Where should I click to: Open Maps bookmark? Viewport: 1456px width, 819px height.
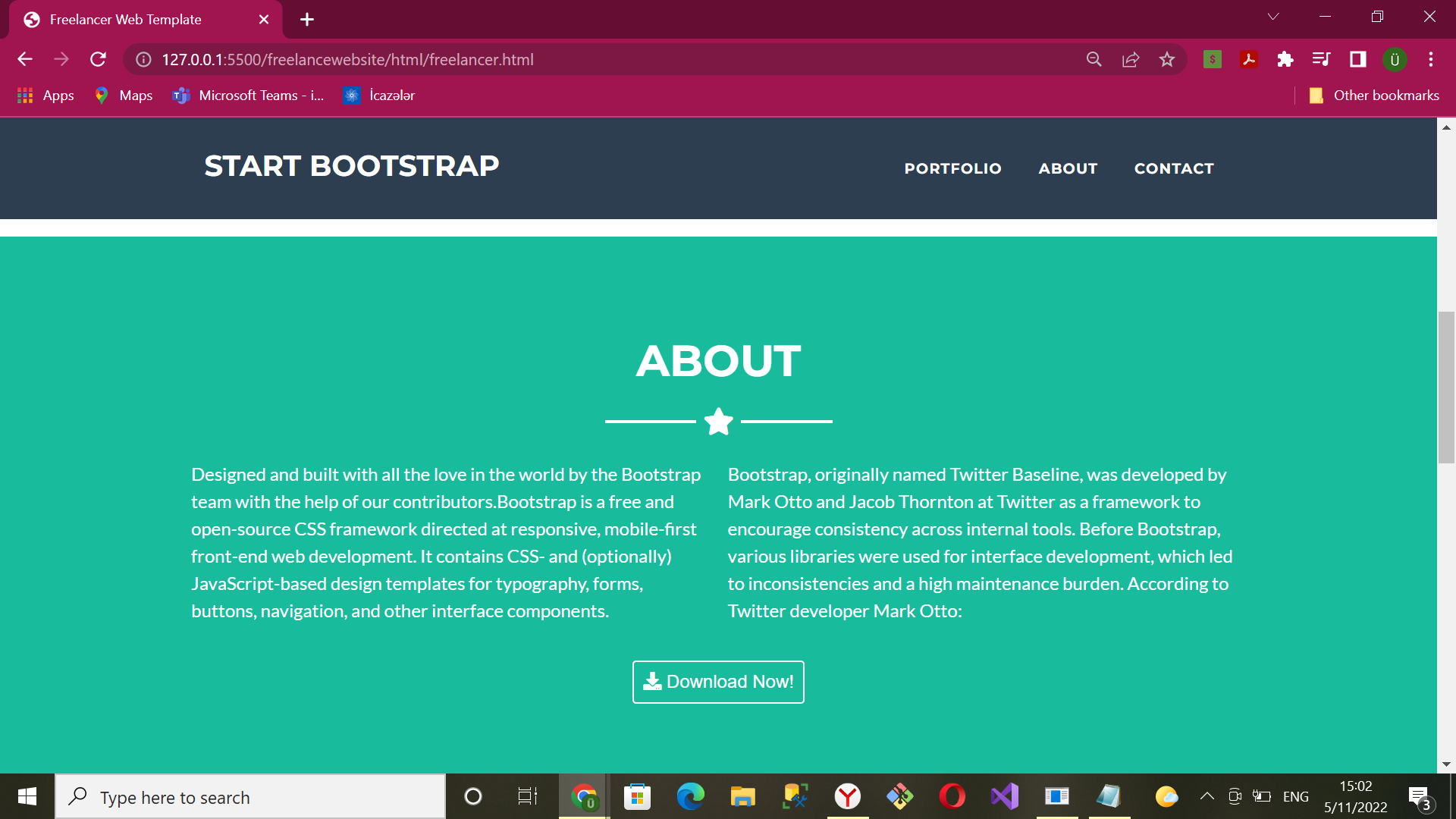123,96
